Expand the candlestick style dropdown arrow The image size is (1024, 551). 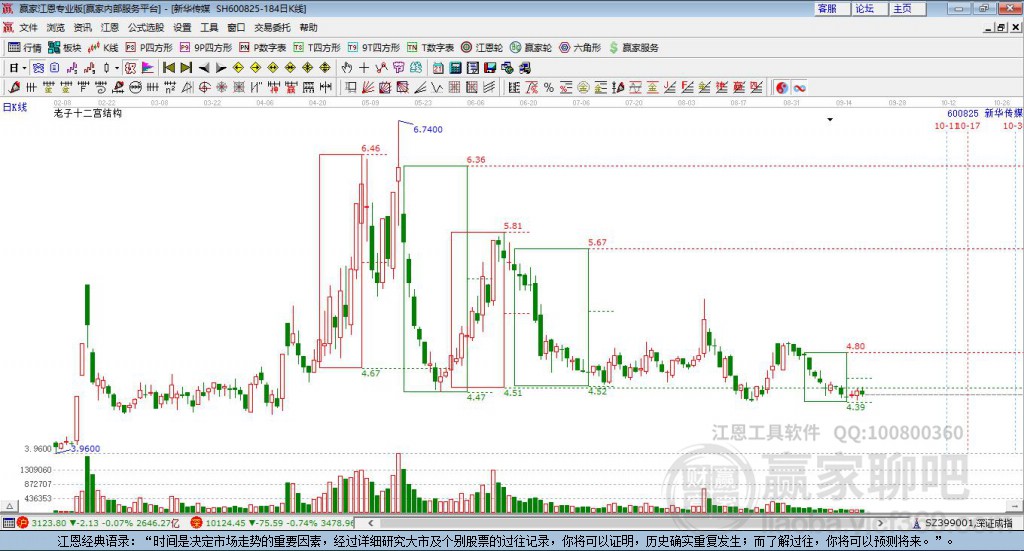[x=117, y=68]
